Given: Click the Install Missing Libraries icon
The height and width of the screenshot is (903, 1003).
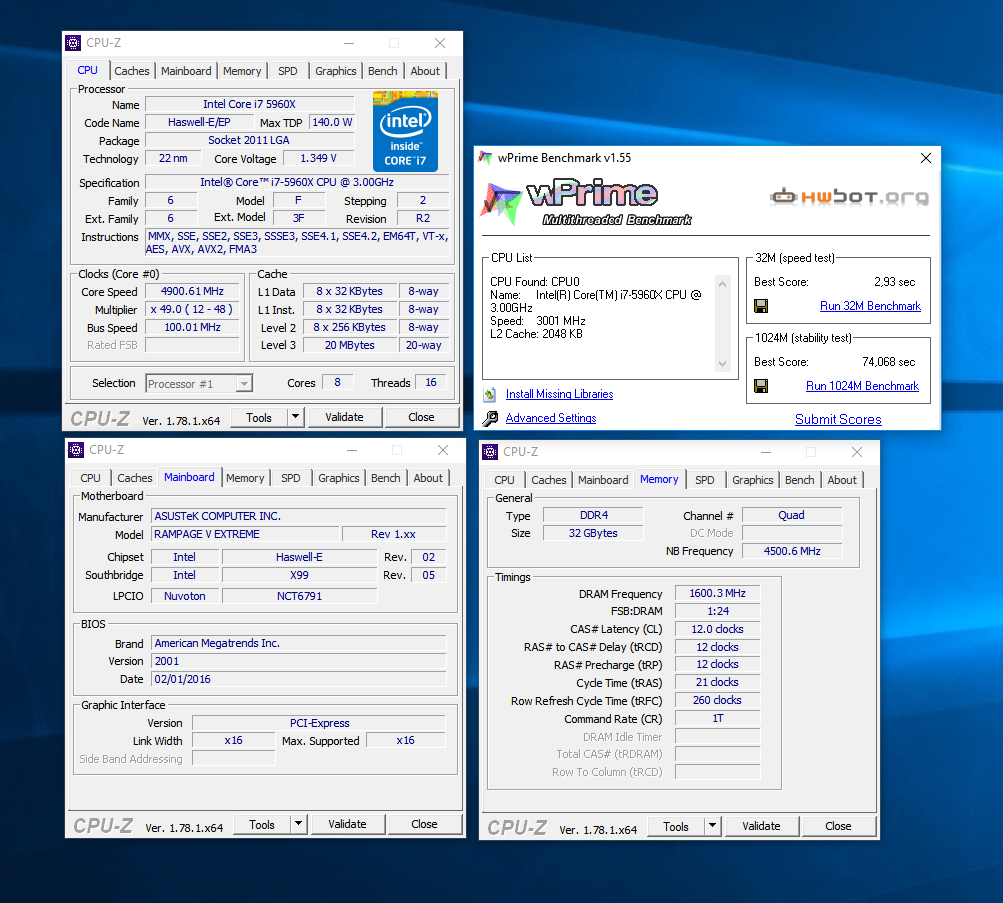Looking at the screenshot, I should coord(490,395).
